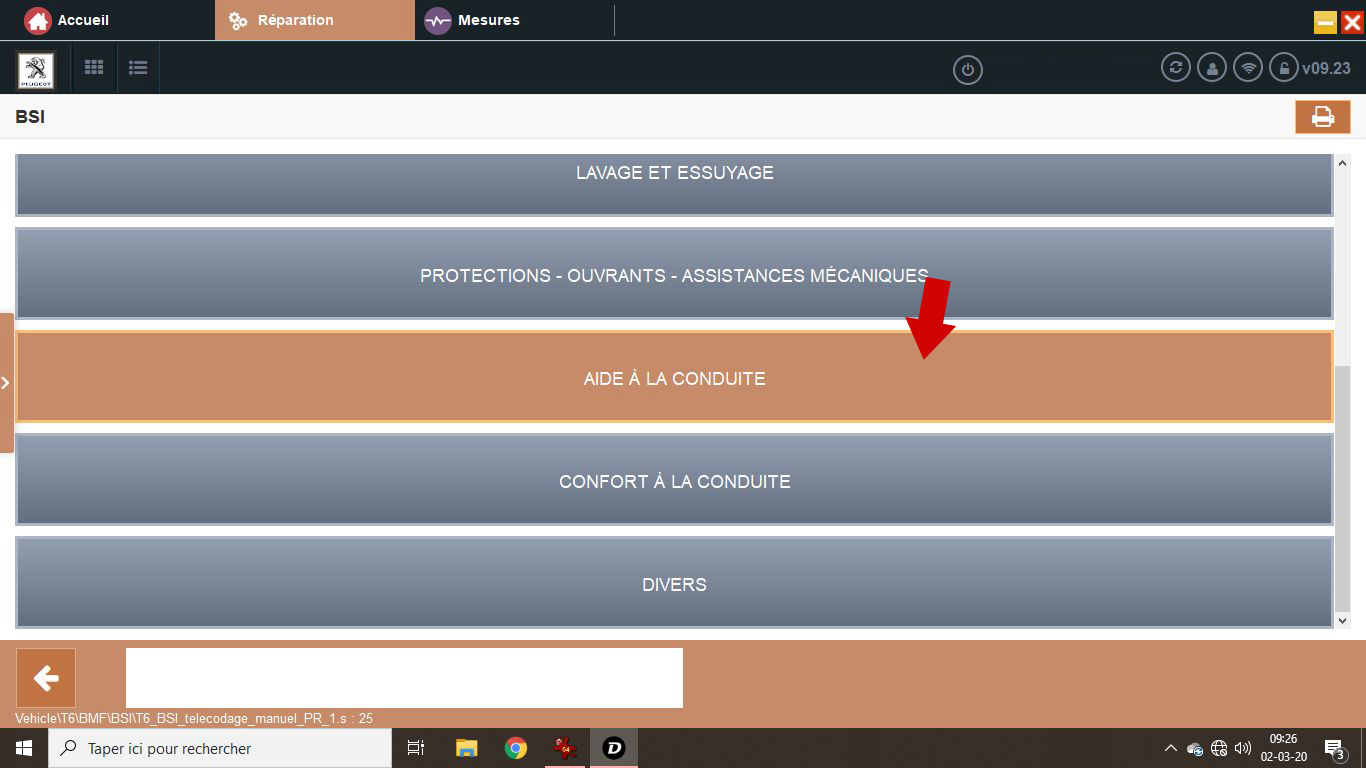
Task: Close the application window
Action: [x=1352, y=22]
